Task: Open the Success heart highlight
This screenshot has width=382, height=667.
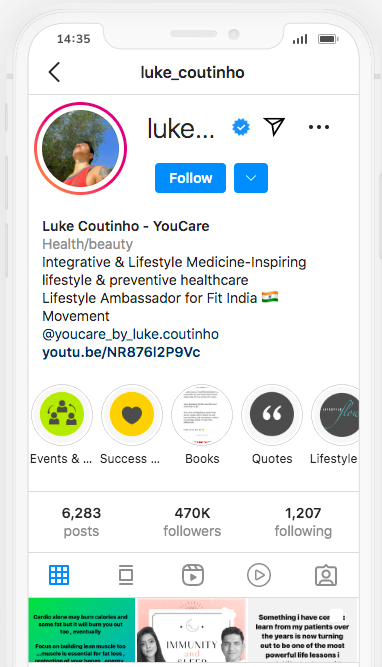Action: (132, 414)
